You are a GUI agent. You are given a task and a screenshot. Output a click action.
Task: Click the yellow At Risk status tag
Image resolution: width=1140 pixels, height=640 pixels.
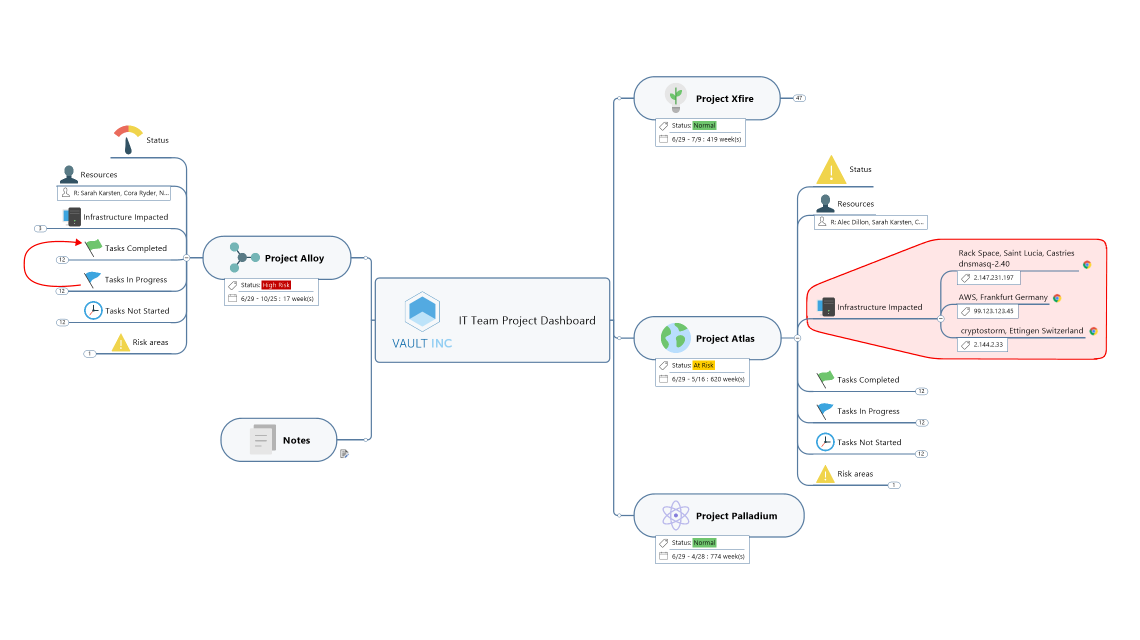(x=704, y=365)
